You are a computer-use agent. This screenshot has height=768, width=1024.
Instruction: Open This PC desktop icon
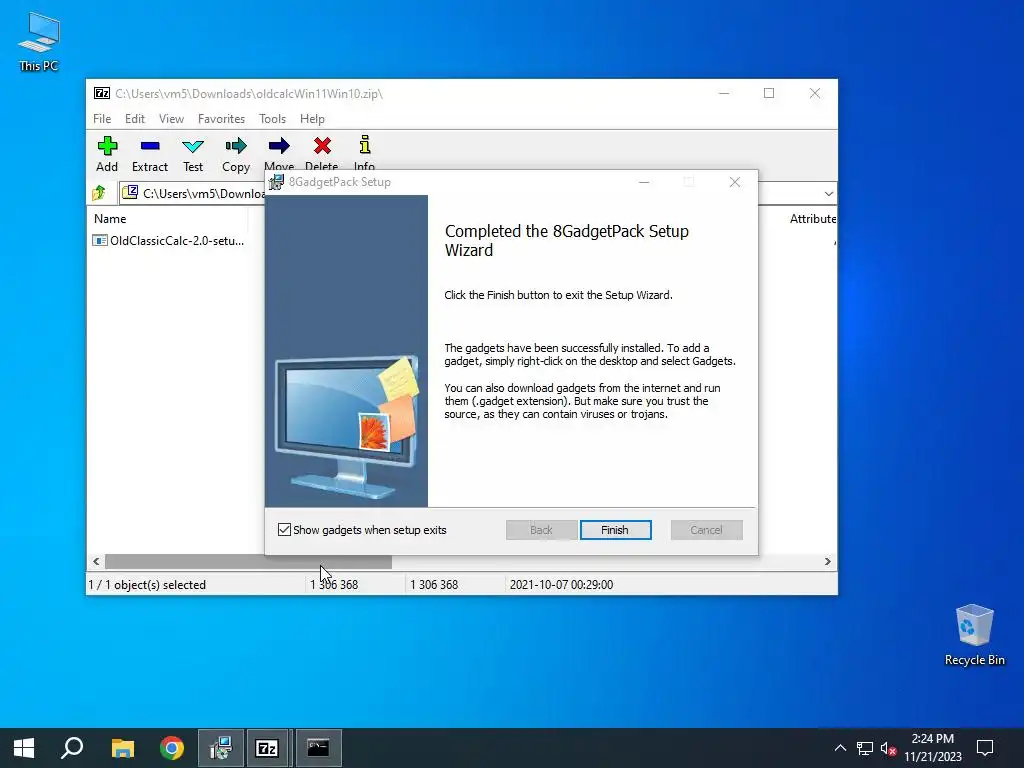point(39,42)
